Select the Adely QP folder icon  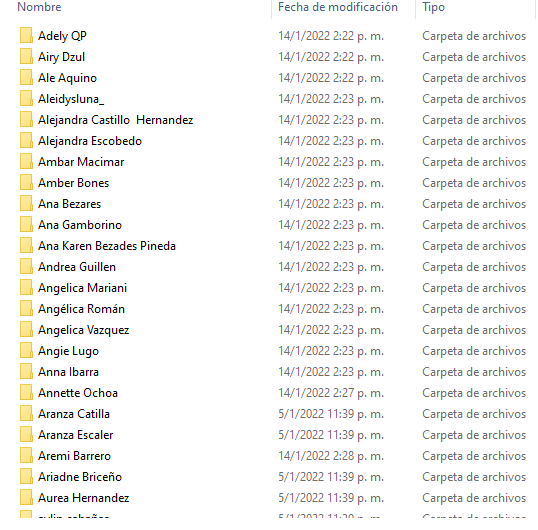pyautogui.click(x=26, y=35)
